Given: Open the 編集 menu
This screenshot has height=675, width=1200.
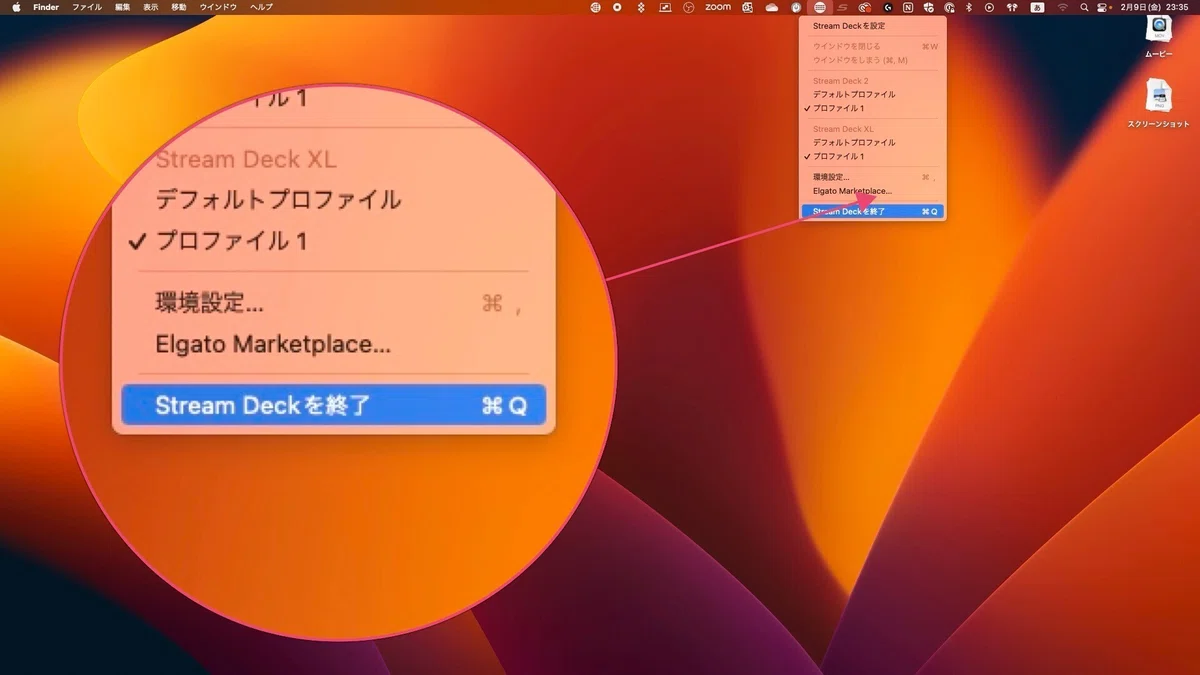Looking at the screenshot, I should (122, 7).
